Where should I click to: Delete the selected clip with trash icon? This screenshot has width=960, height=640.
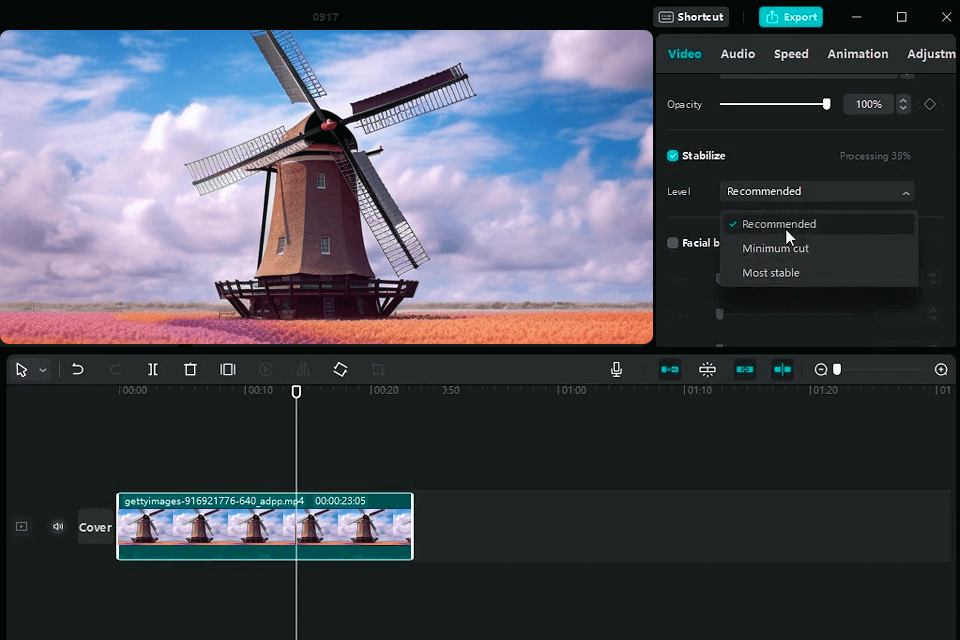[190, 369]
